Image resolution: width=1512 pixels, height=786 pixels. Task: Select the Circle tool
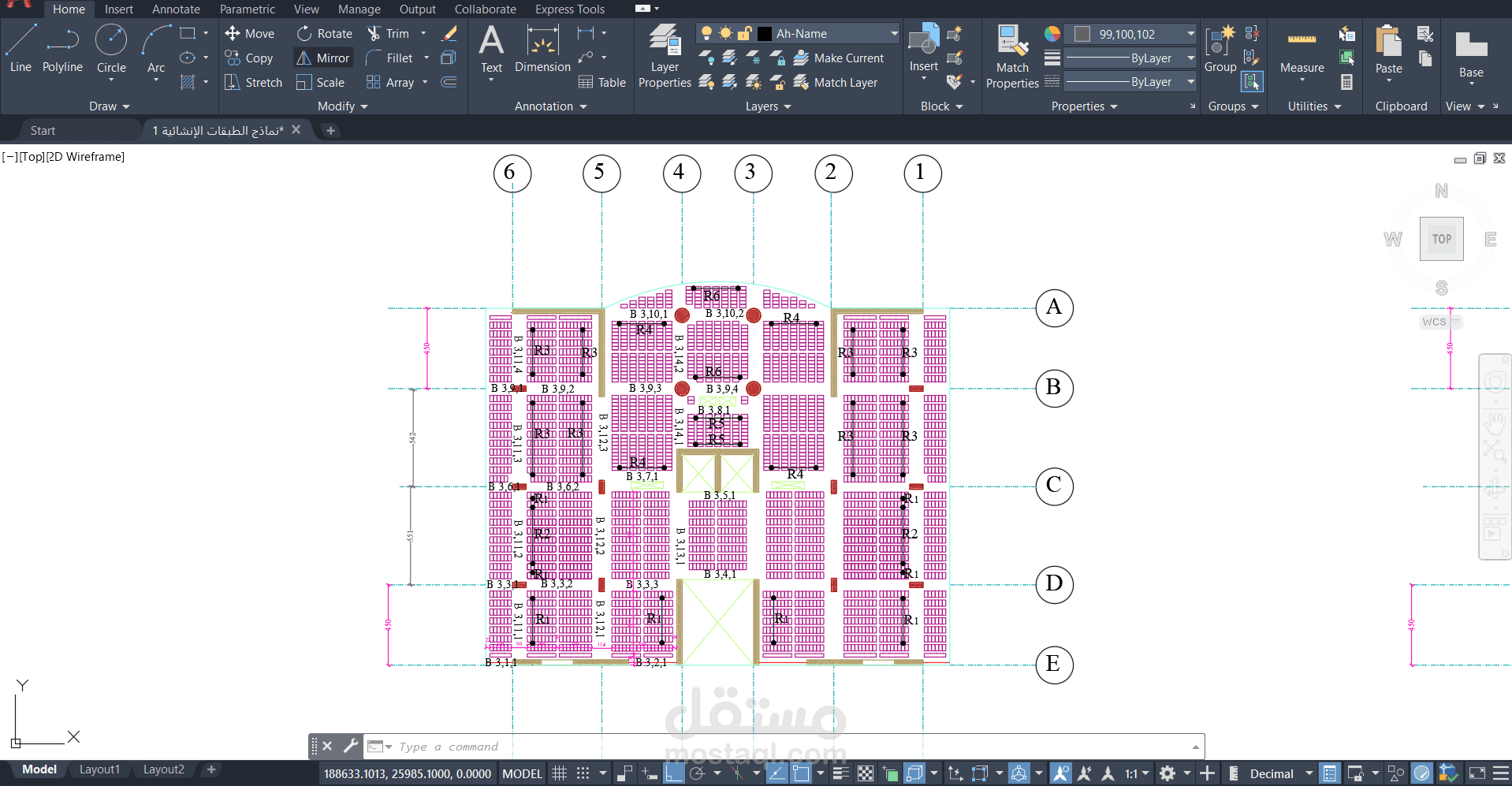point(110,45)
